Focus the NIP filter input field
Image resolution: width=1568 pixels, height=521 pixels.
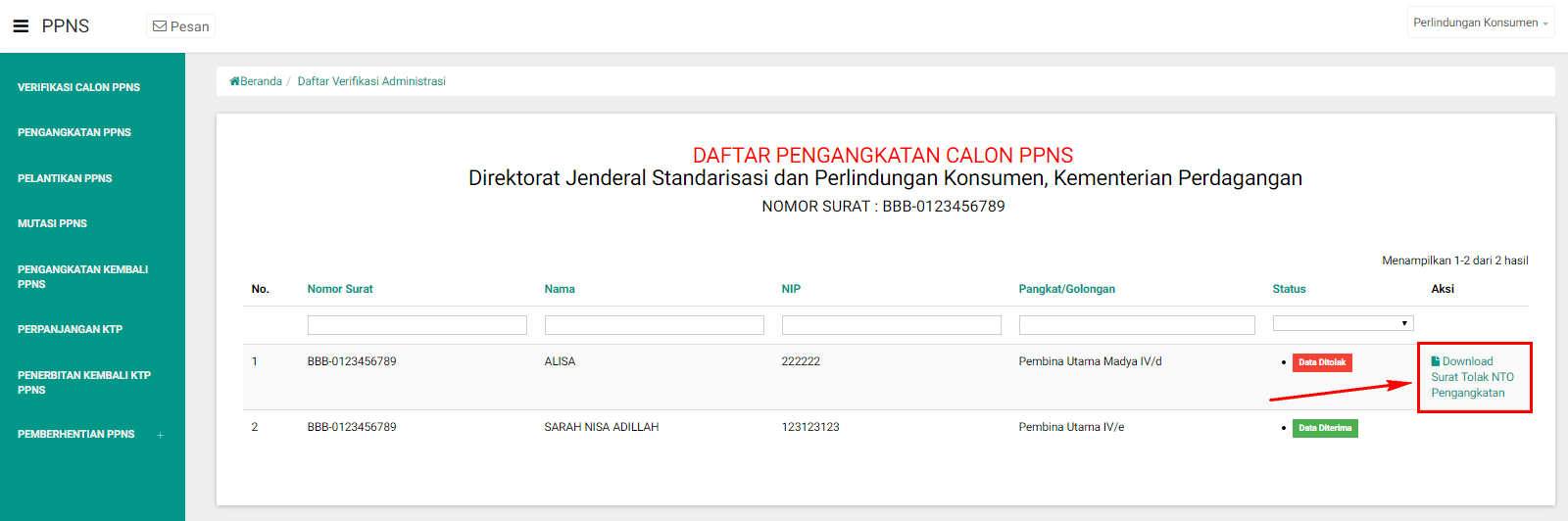point(891,325)
